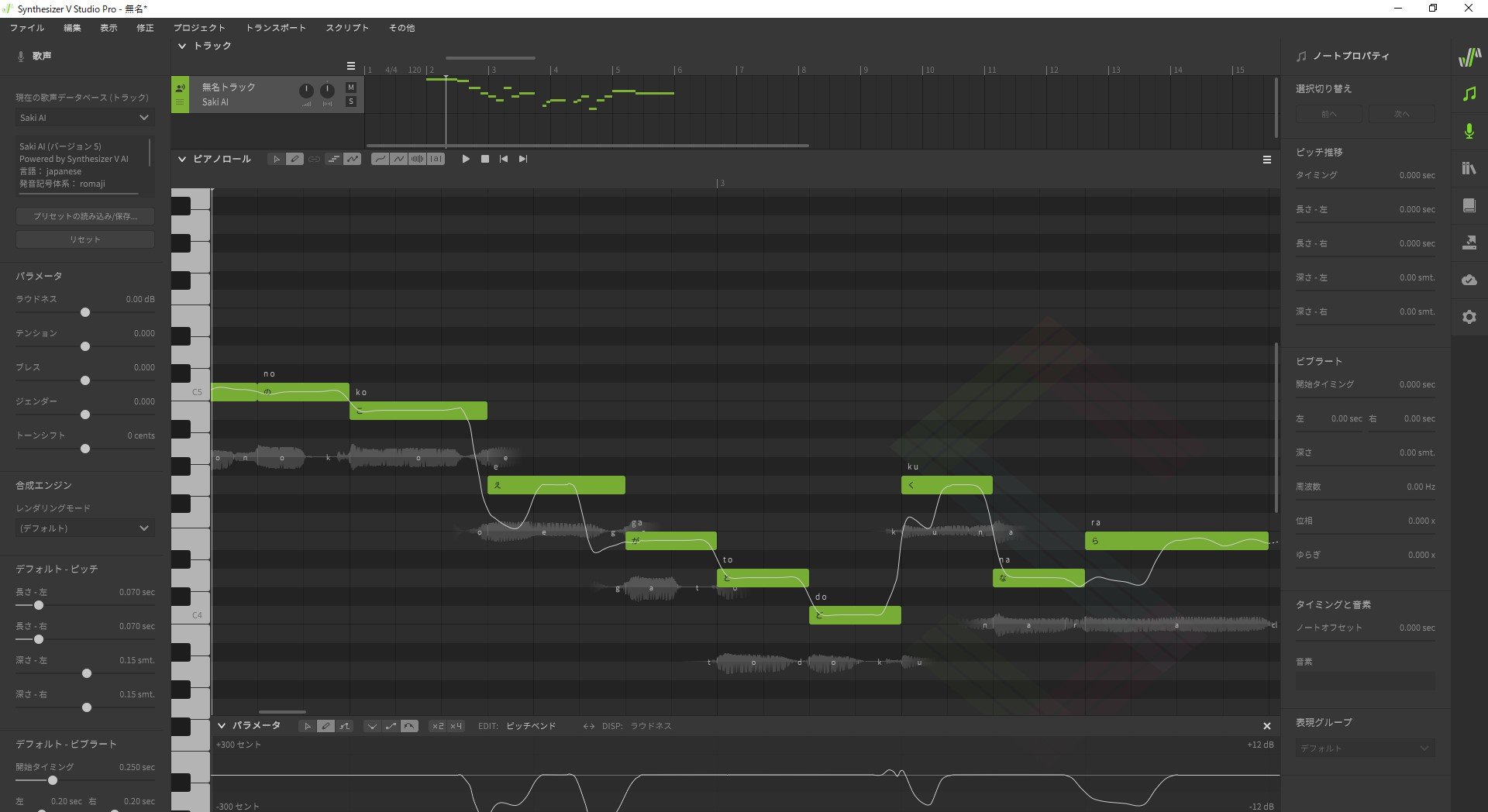This screenshot has height=812, width=1488.
Task: Open the レンダリングモード dropdown
Action: pyautogui.click(x=84, y=528)
